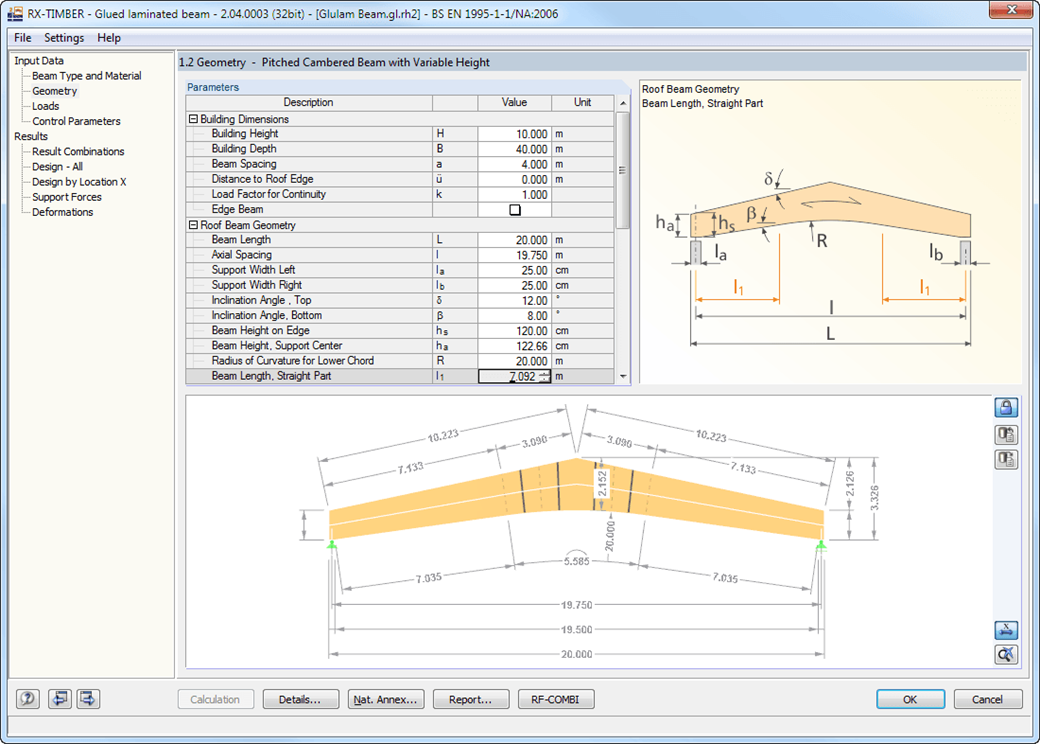The height and width of the screenshot is (744, 1040).
Task: Click the table scrollbar up arrow
Action: pos(622,103)
